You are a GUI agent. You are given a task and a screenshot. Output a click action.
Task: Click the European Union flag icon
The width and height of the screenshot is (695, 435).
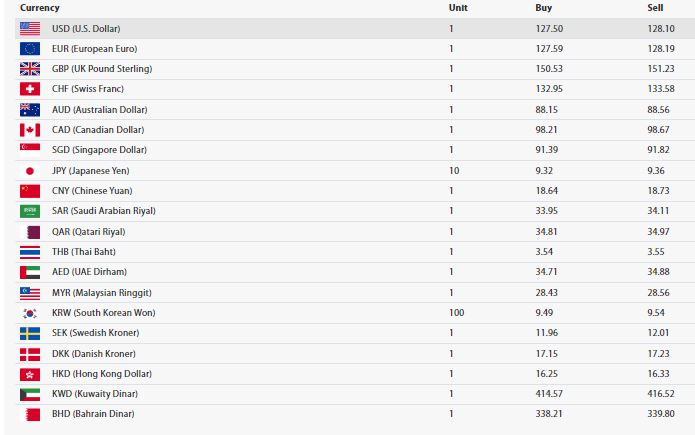[x=30, y=48]
